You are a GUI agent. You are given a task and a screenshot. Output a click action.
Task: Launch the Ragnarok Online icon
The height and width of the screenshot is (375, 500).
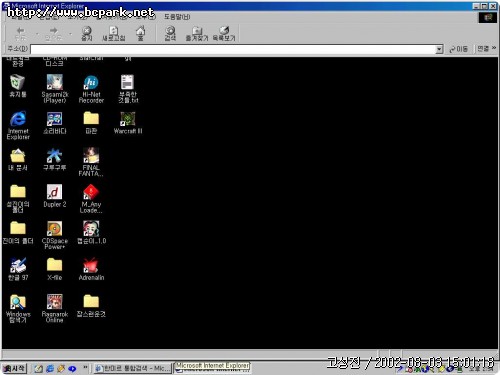[x=54, y=309]
